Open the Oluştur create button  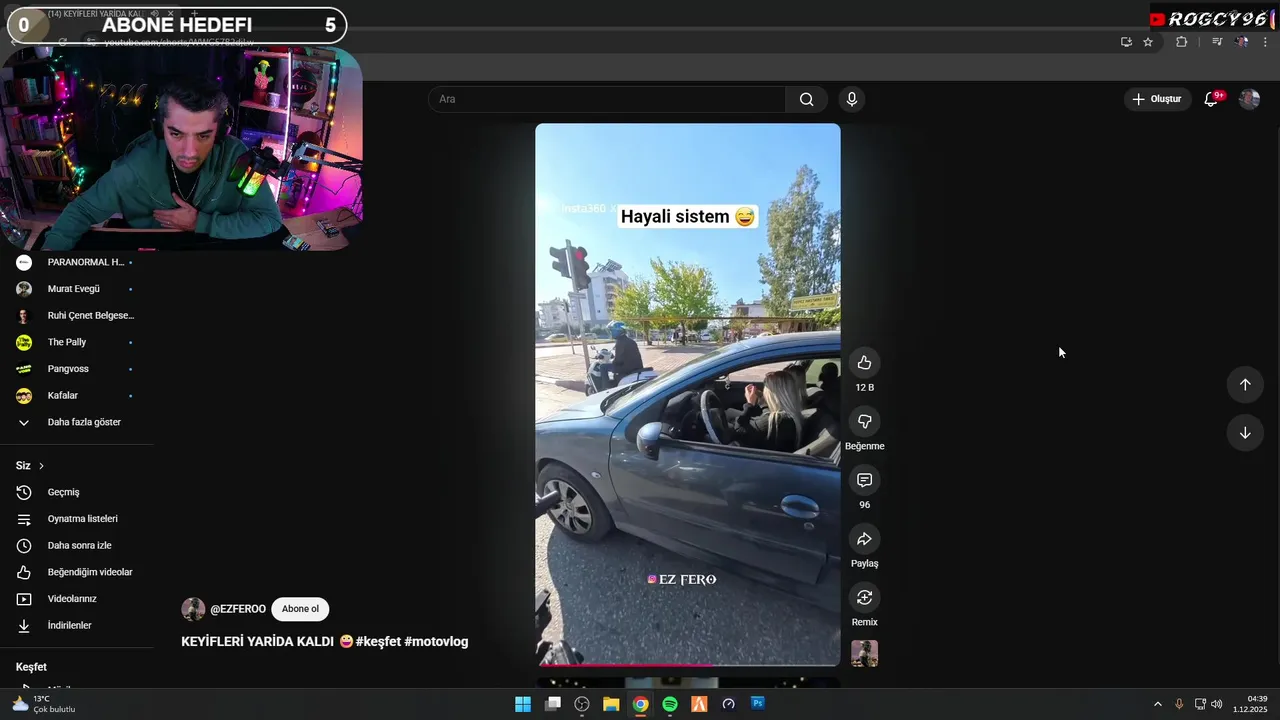(1156, 99)
